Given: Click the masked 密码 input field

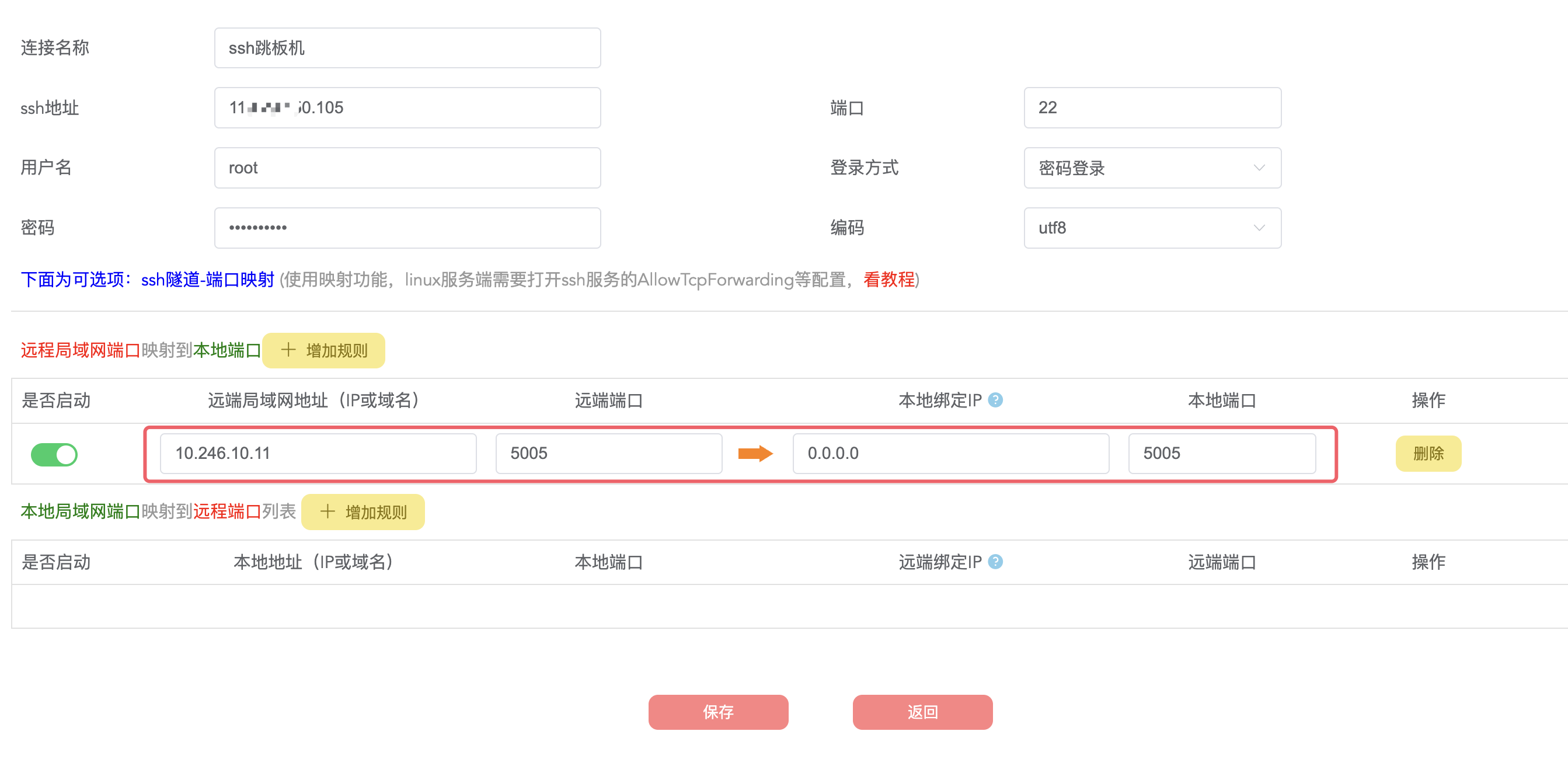Looking at the screenshot, I should pos(407,228).
